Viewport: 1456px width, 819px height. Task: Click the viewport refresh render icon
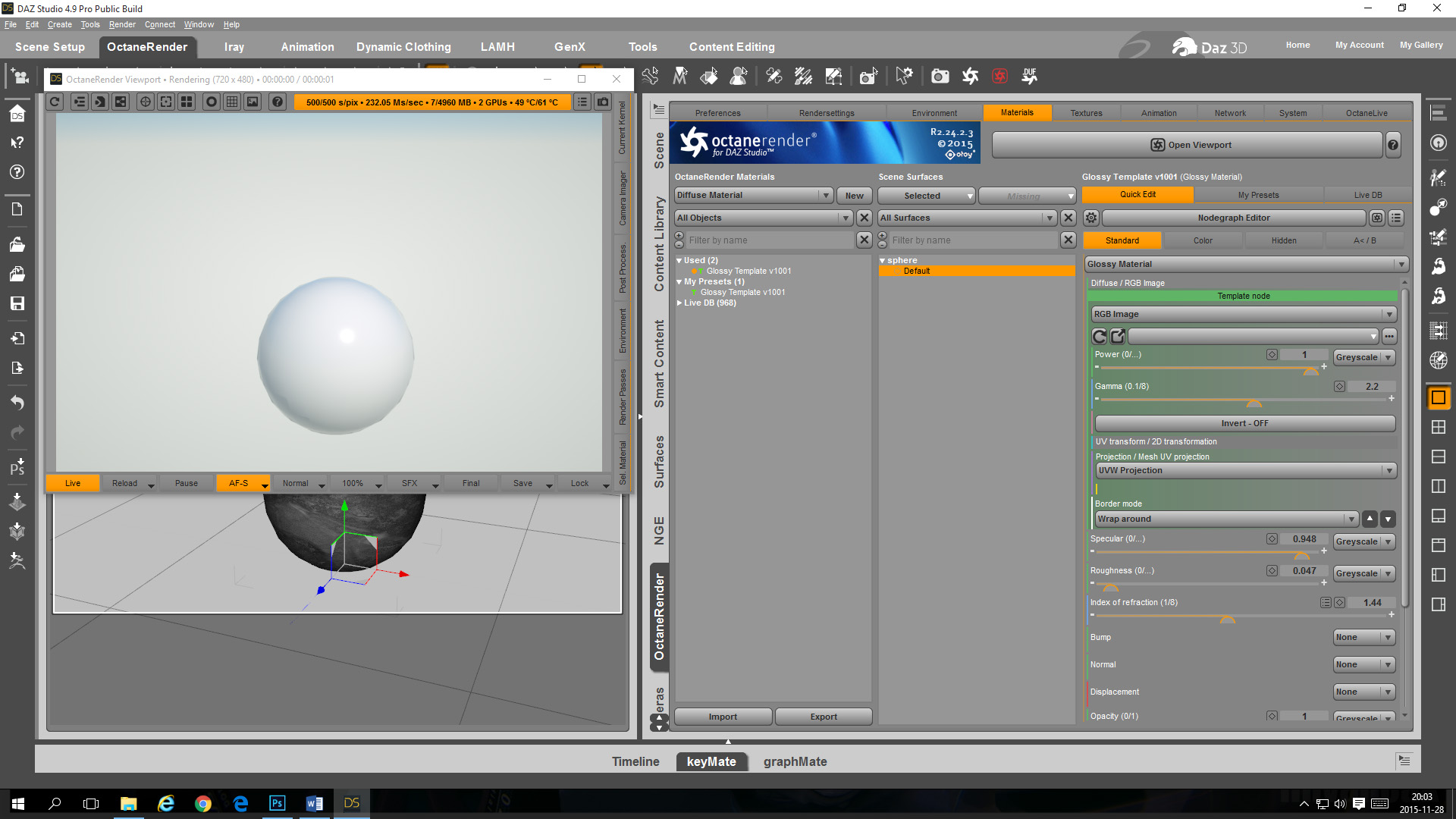[55, 102]
